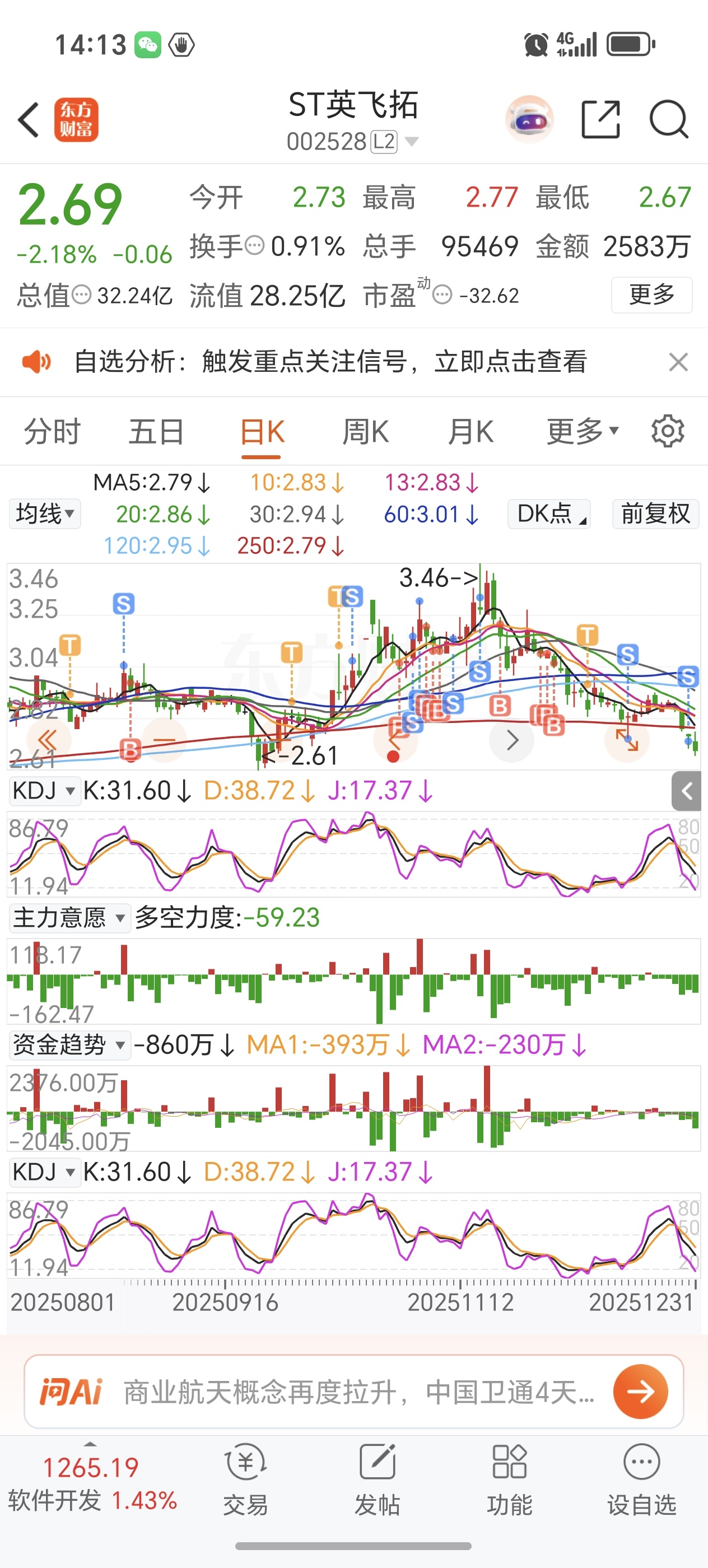Open the AI robot assistant avatar
This screenshot has width=708, height=1568.
[x=530, y=119]
